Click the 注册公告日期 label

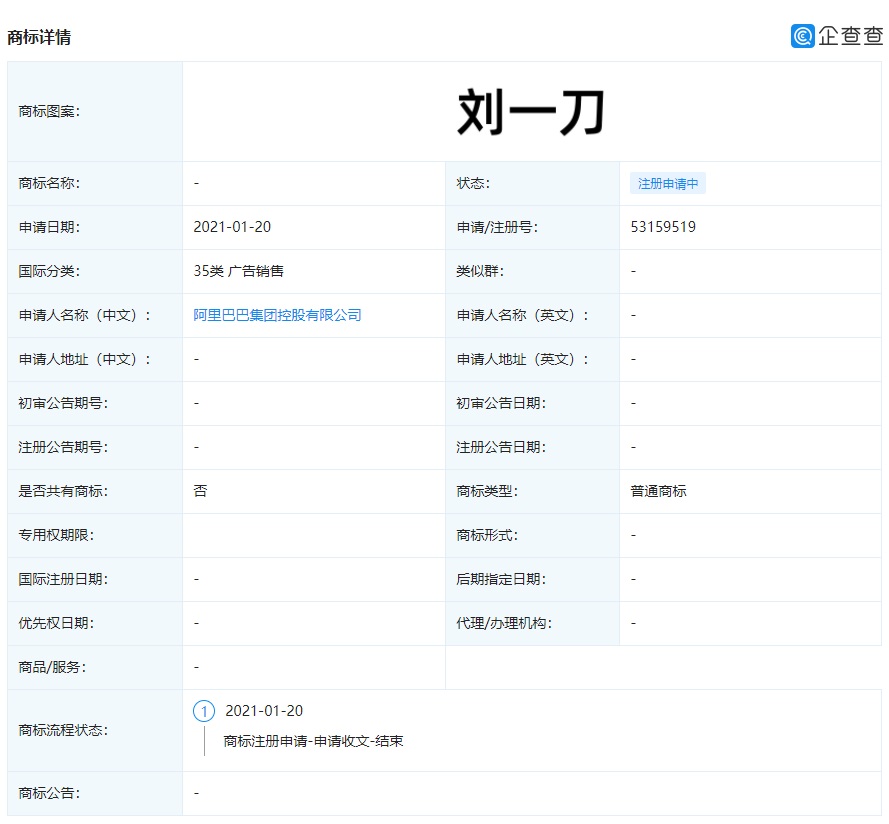[x=501, y=447]
